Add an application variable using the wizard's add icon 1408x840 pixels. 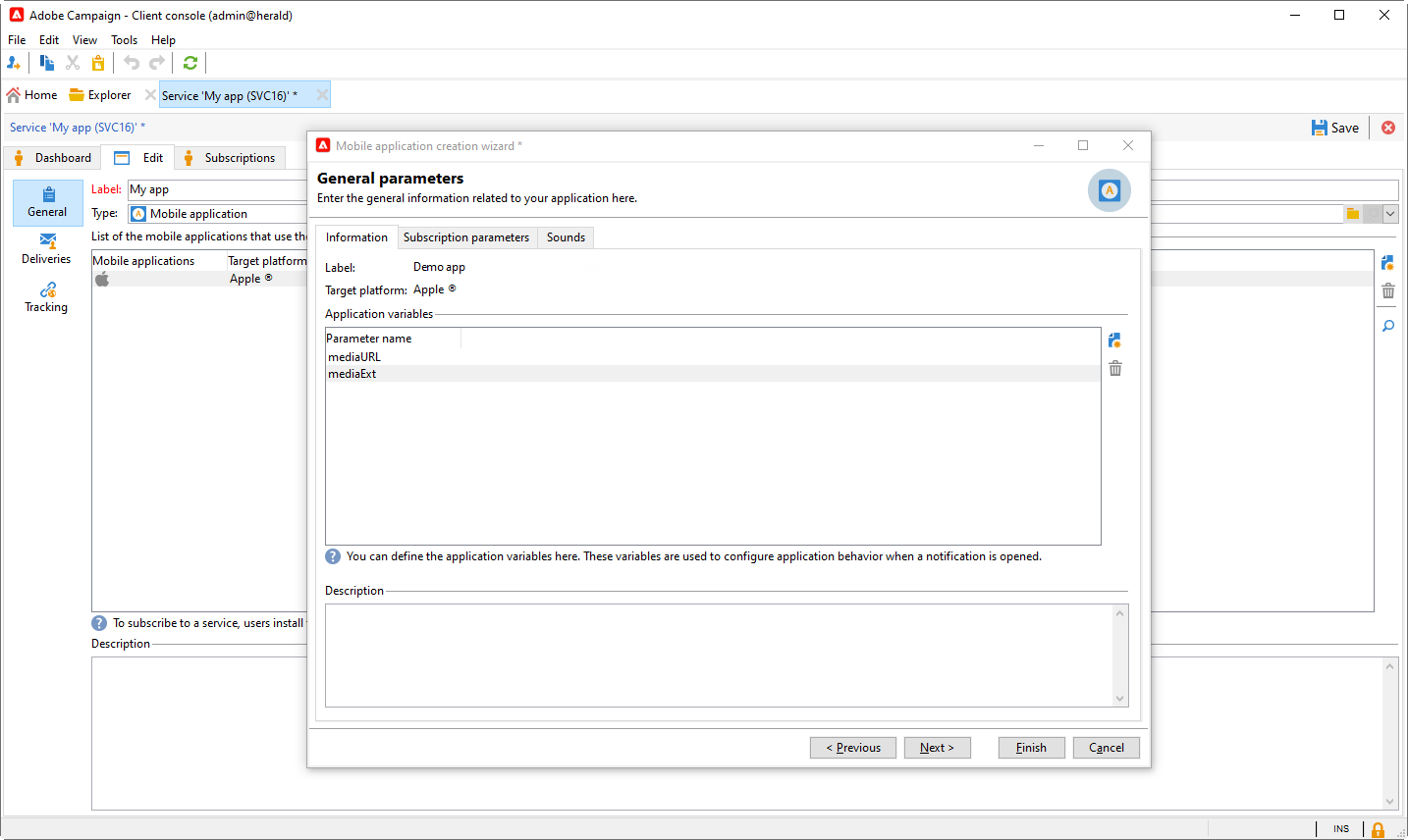(1114, 341)
